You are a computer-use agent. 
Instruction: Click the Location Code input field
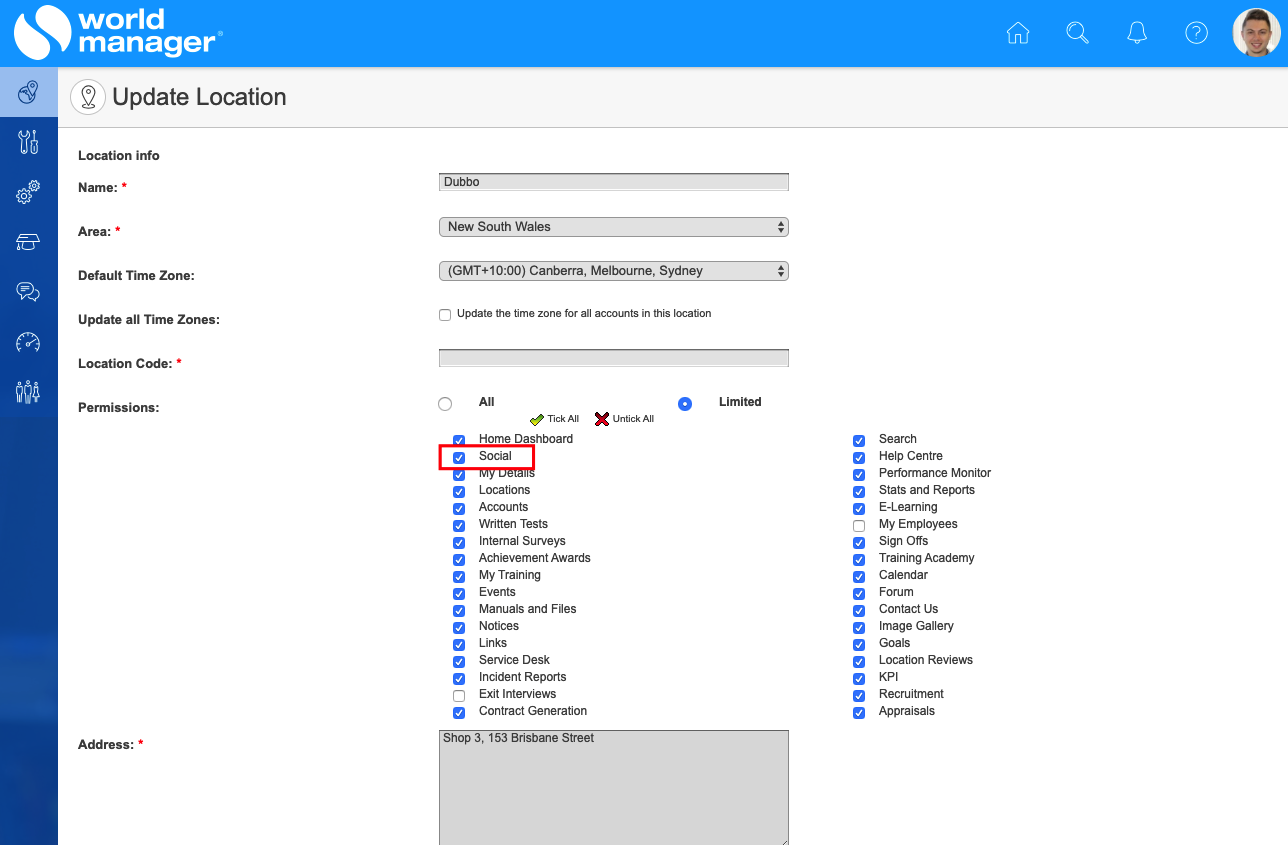[x=613, y=358]
